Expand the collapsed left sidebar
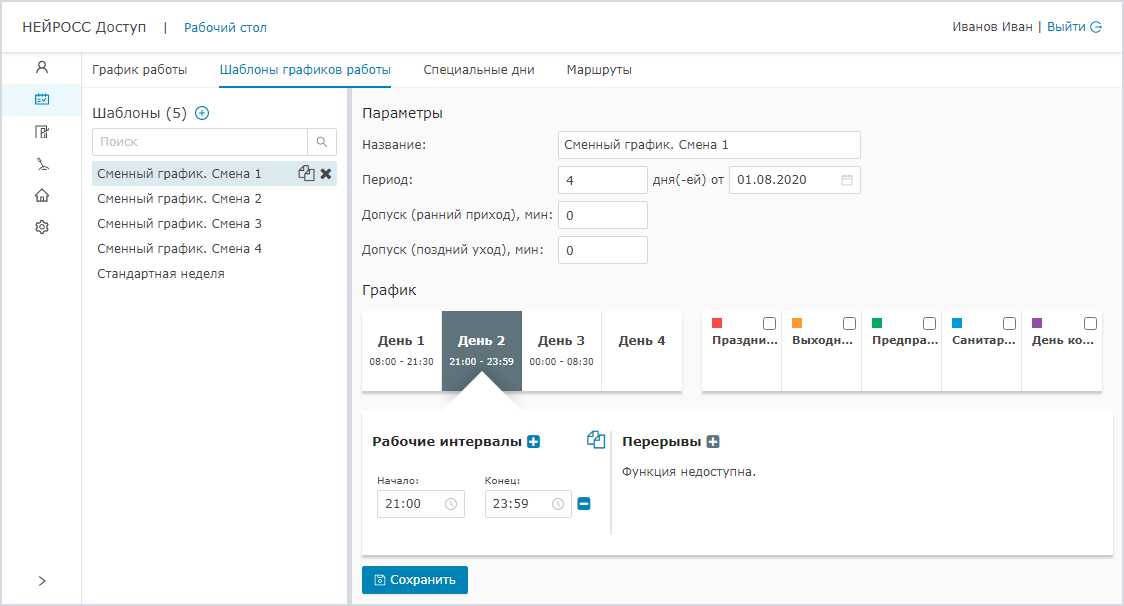 pos(41,581)
